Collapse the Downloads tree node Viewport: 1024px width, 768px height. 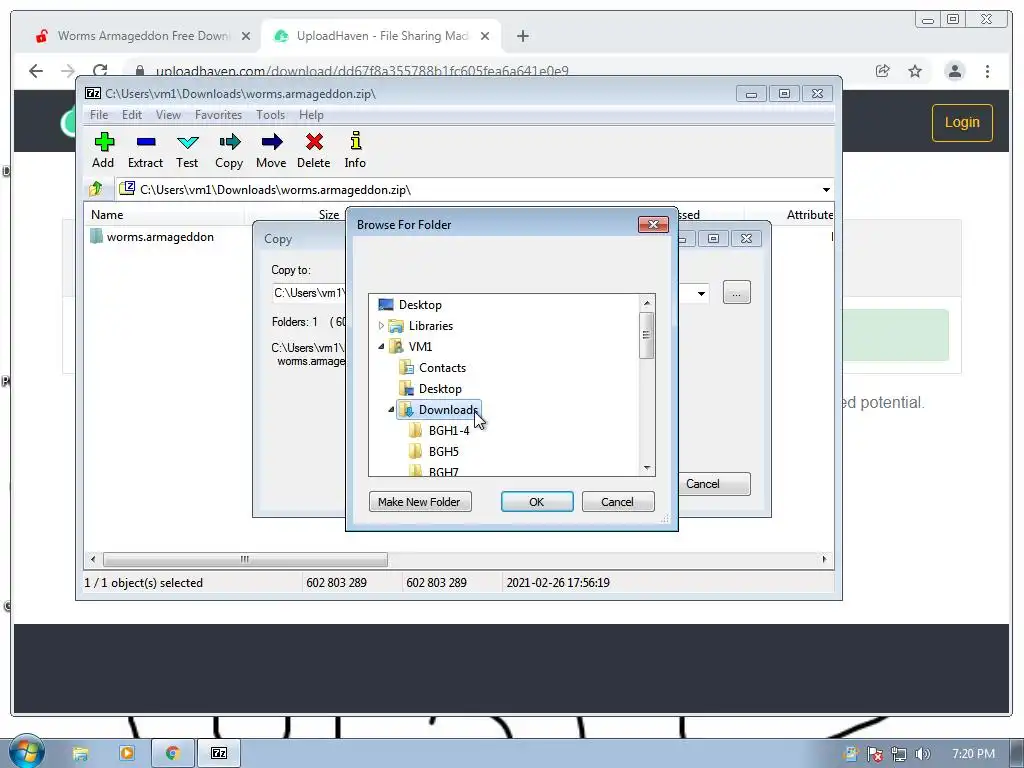click(391, 409)
